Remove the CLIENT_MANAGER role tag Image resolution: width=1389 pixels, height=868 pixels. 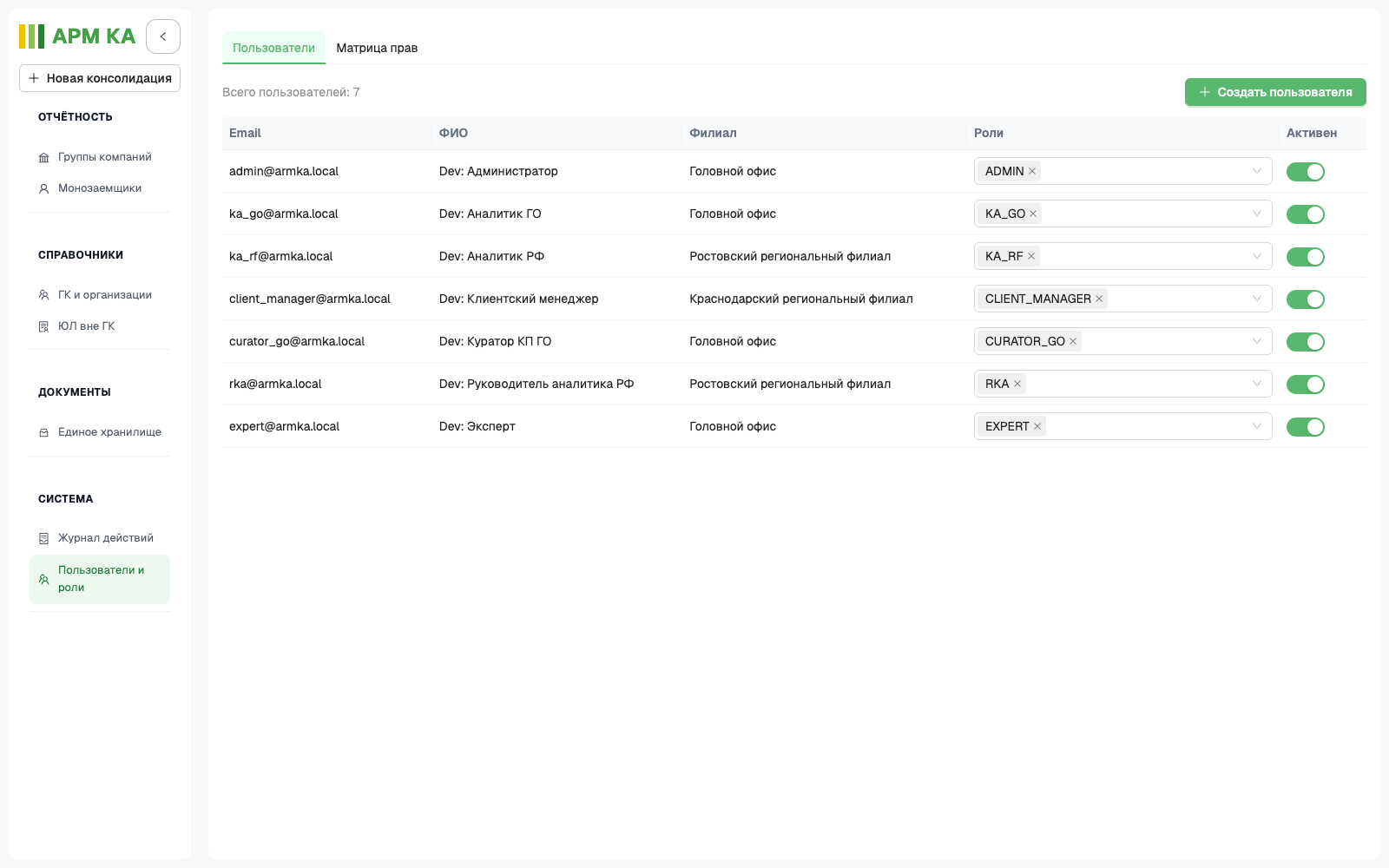click(1099, 299)
